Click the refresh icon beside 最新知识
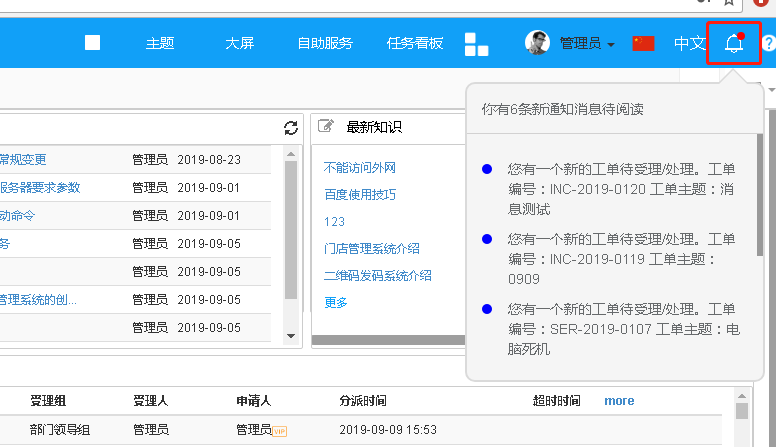 291,128
